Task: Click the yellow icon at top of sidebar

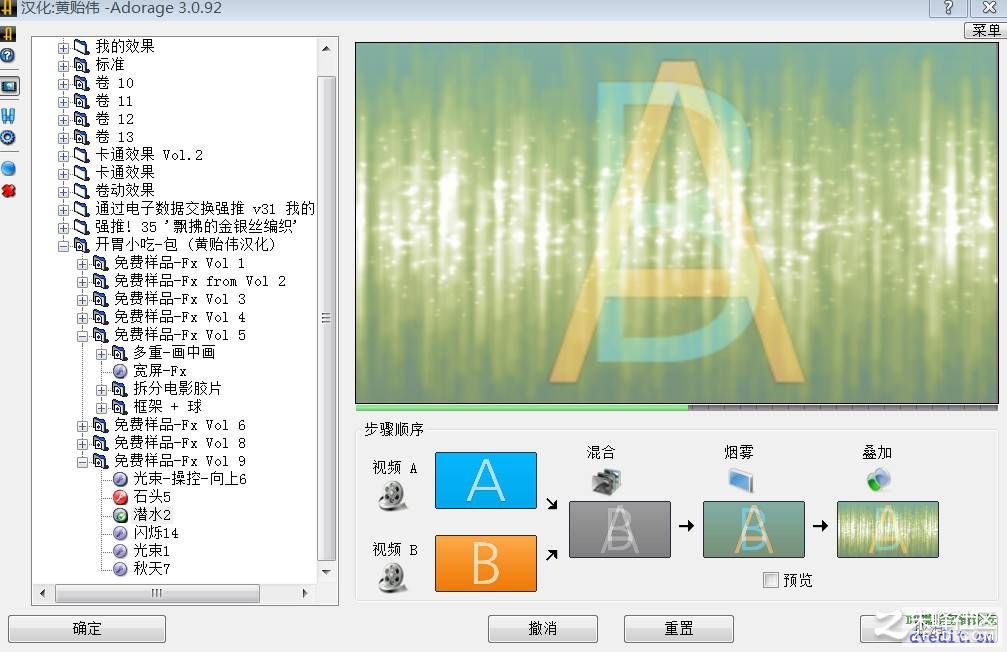Action: 8,33
